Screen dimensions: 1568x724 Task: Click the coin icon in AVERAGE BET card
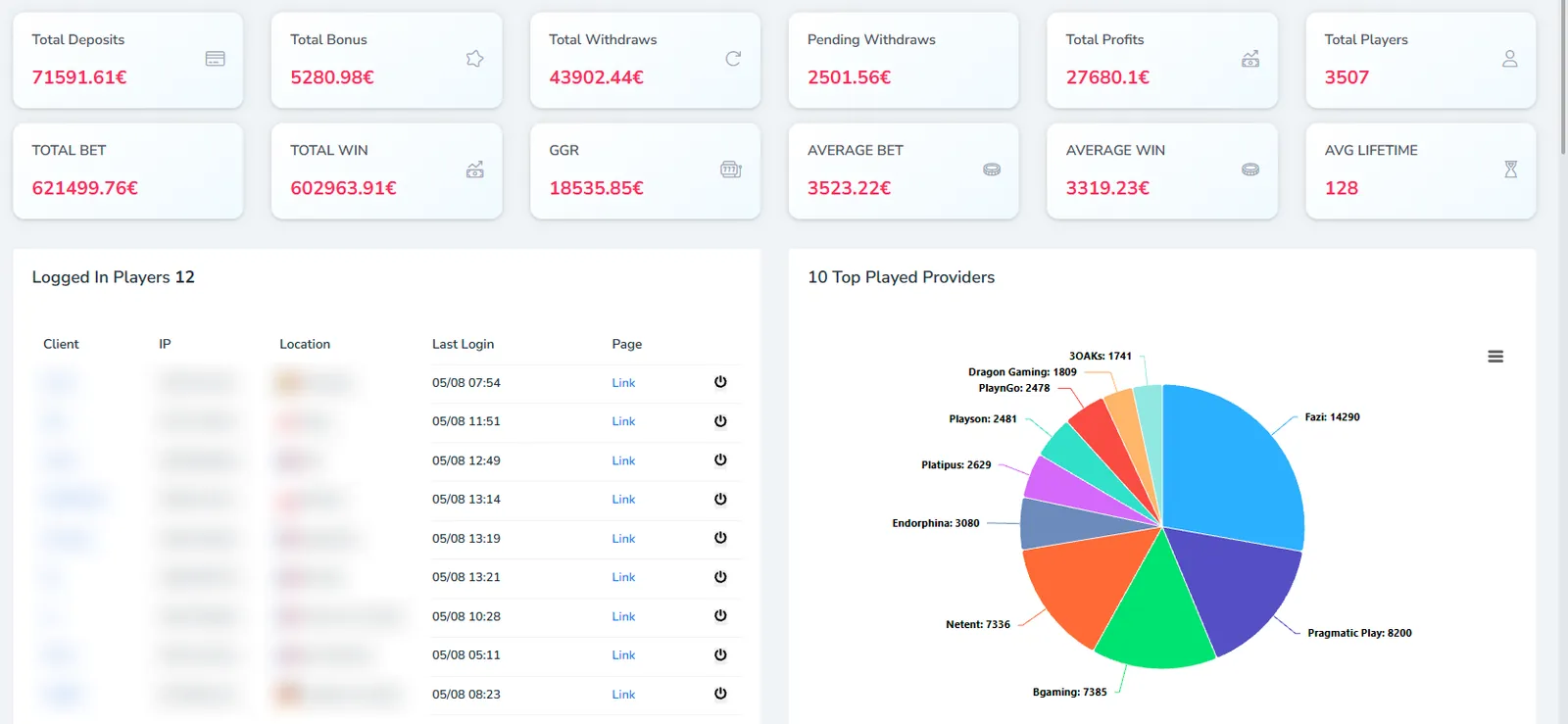(992, 169)
